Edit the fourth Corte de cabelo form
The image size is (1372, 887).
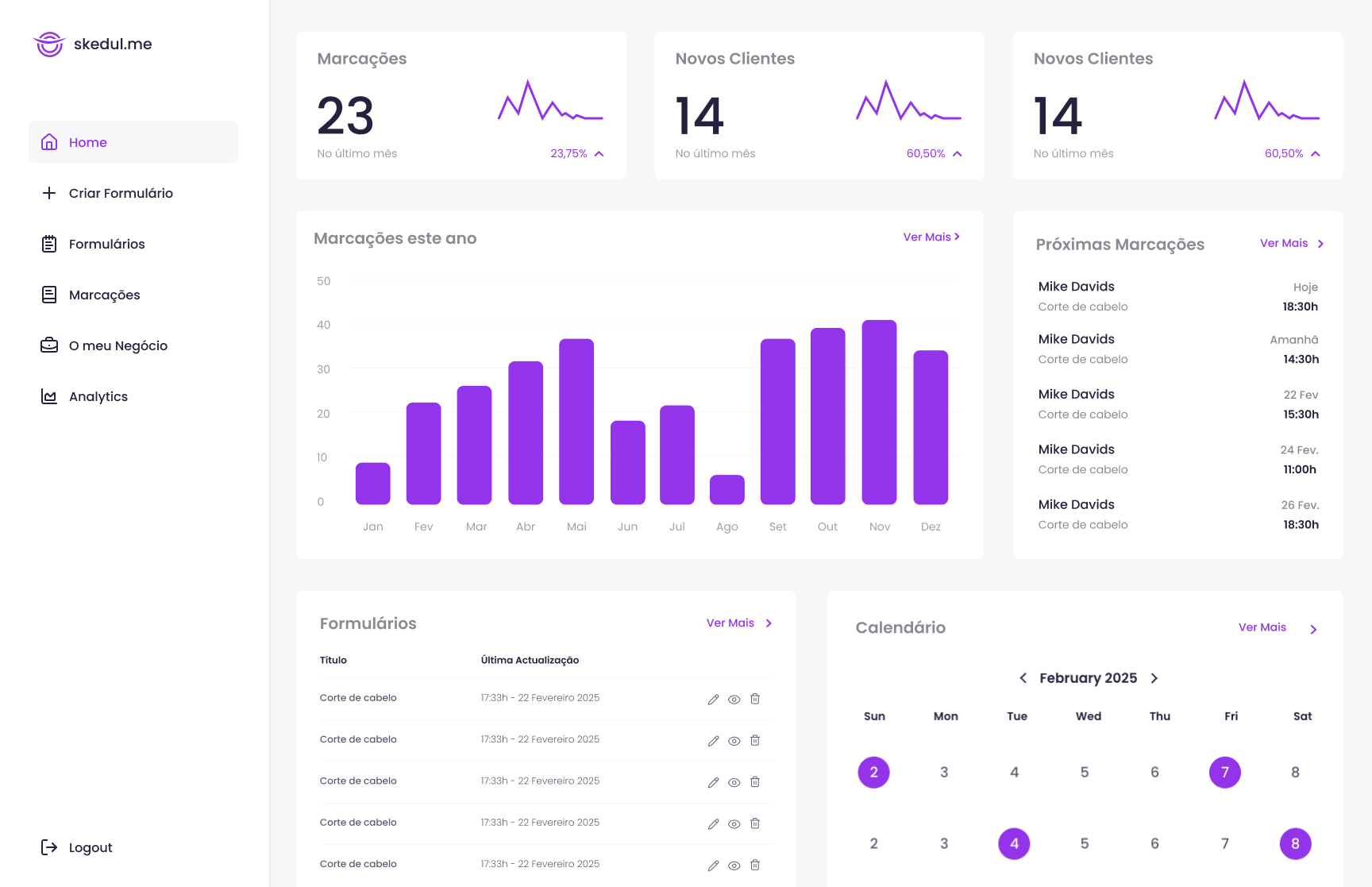[x=713, y=824]
